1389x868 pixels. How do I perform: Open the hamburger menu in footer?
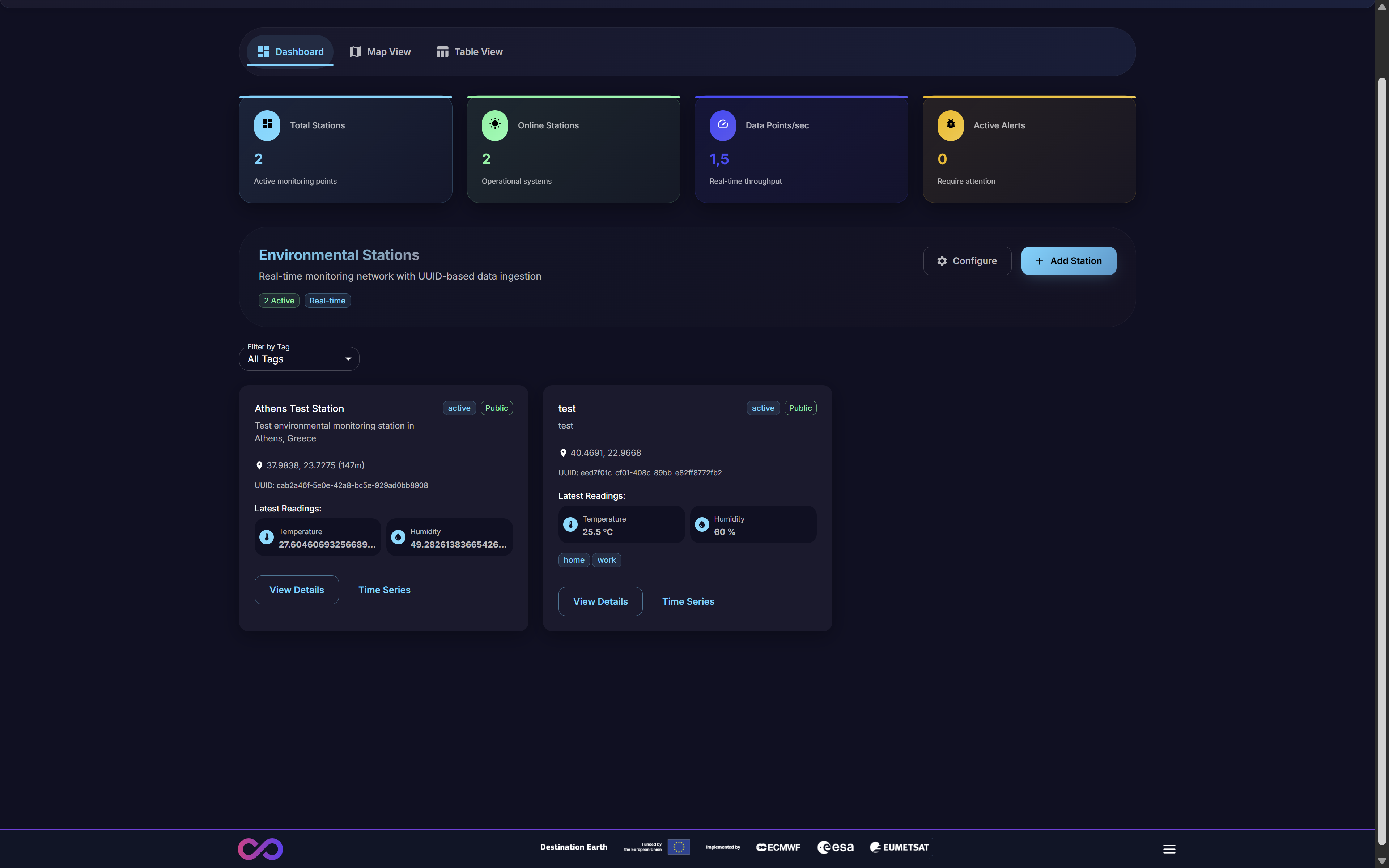pos(1169,848)
